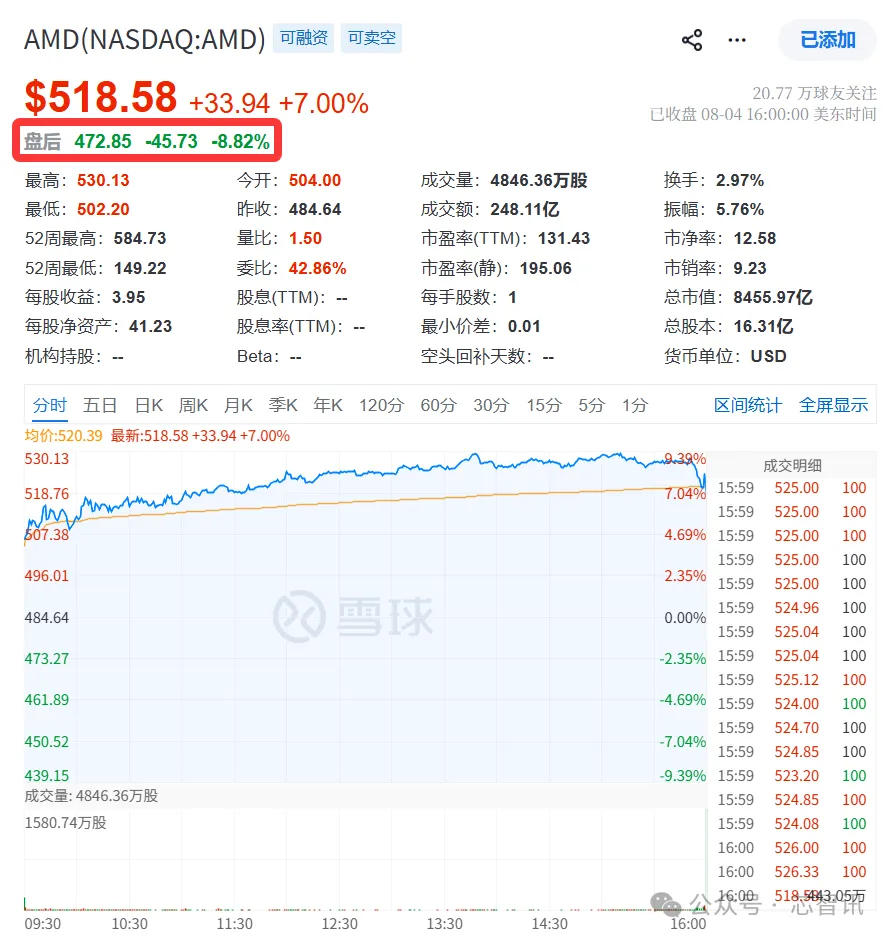Select the 季K tab
This screenshot has height=940, width=892.
[283, 405]
